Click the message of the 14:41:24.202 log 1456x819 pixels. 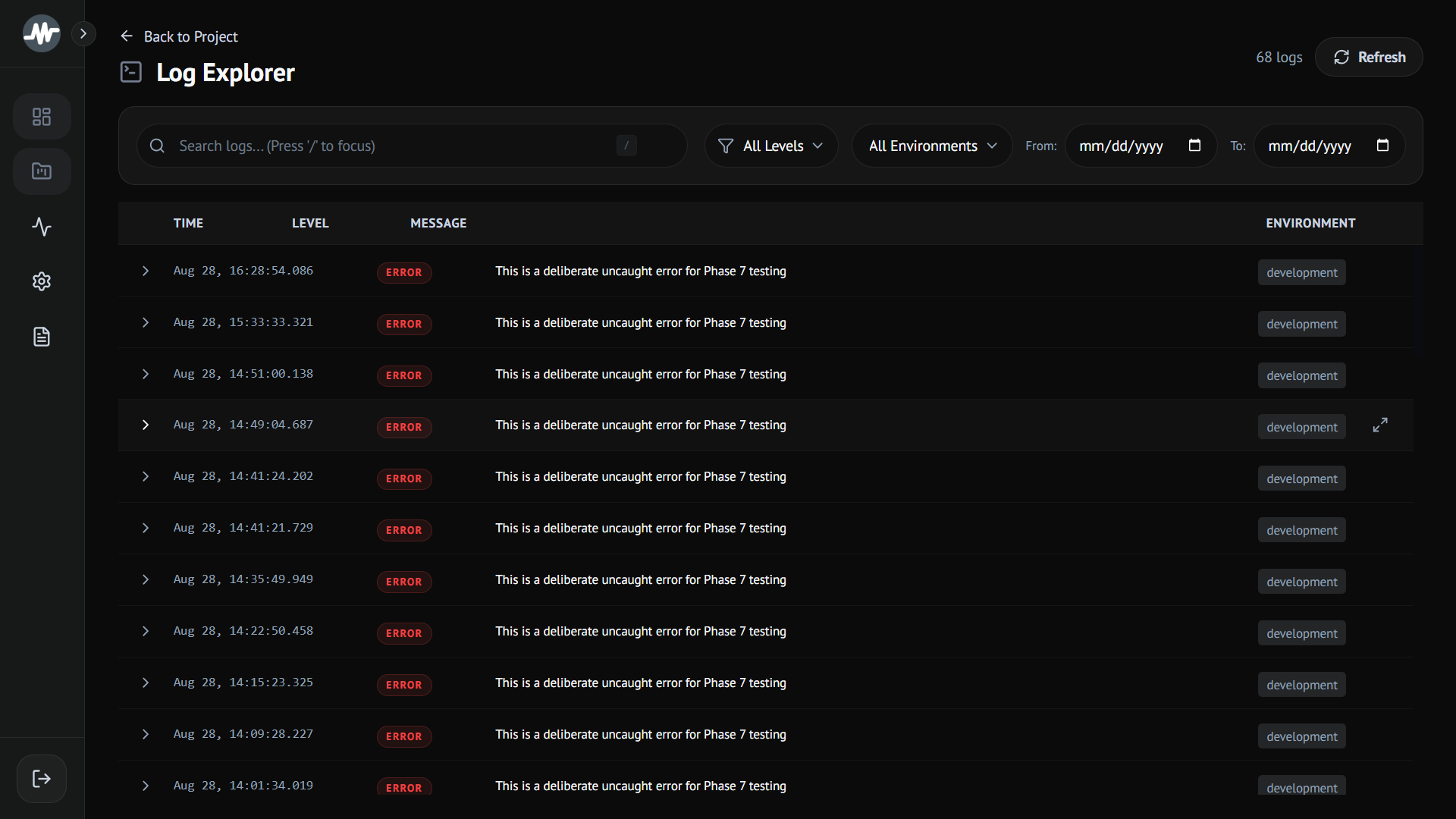[x=641, y=477]
